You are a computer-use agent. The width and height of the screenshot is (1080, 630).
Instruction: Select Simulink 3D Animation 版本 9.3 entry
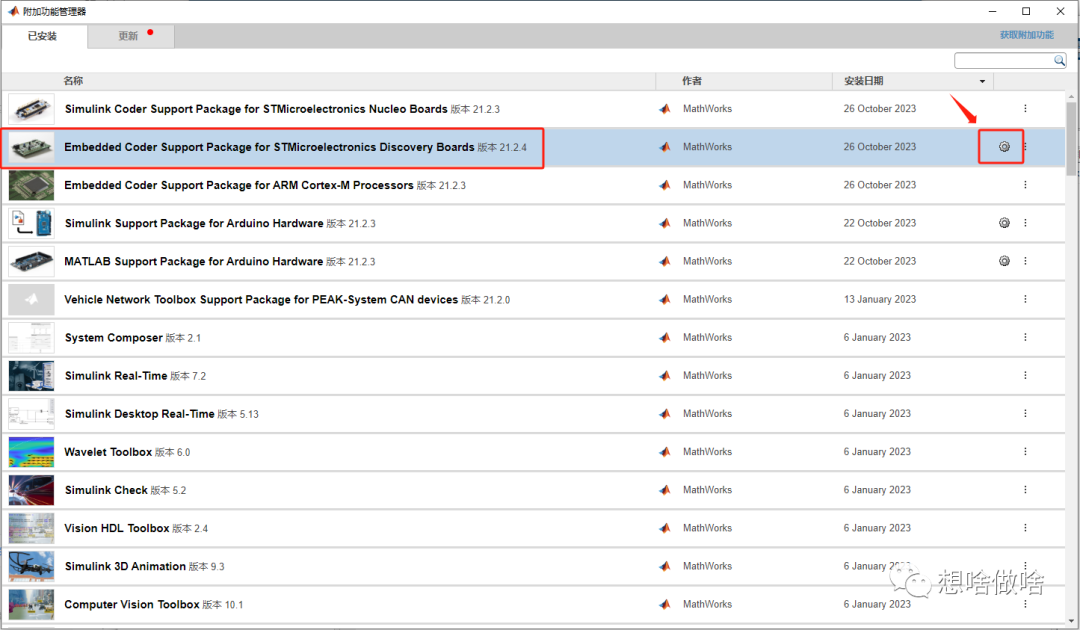click(145, 566)
